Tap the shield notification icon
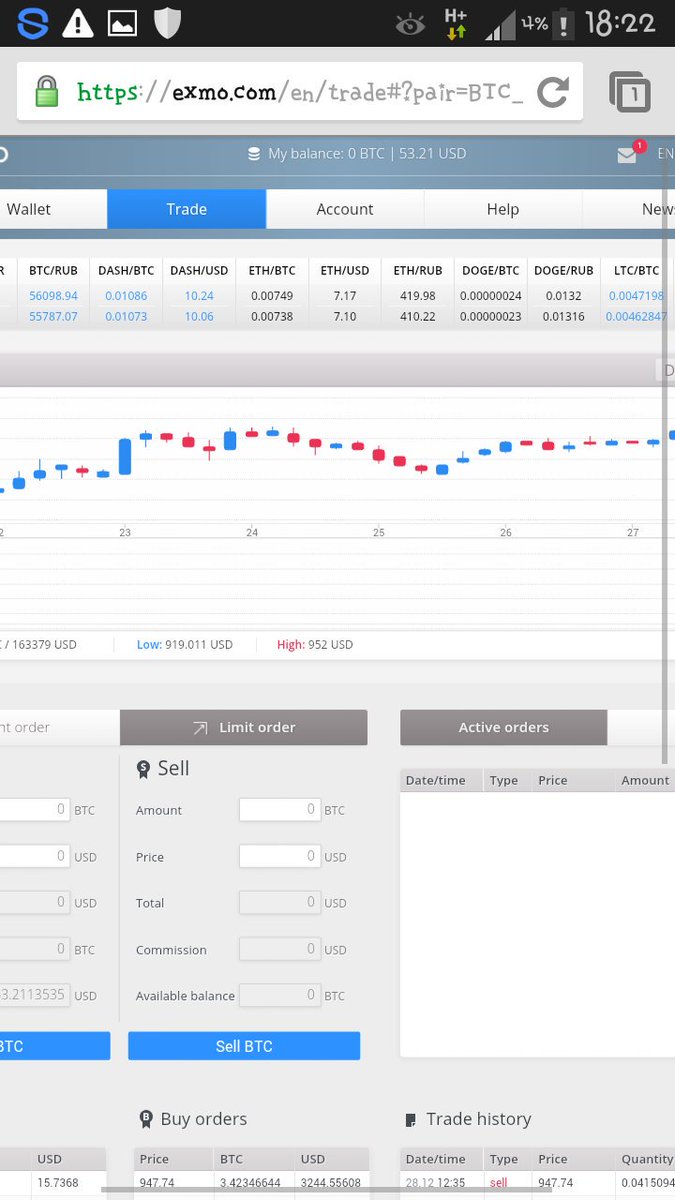675x1200 pixels. point(167,23)
